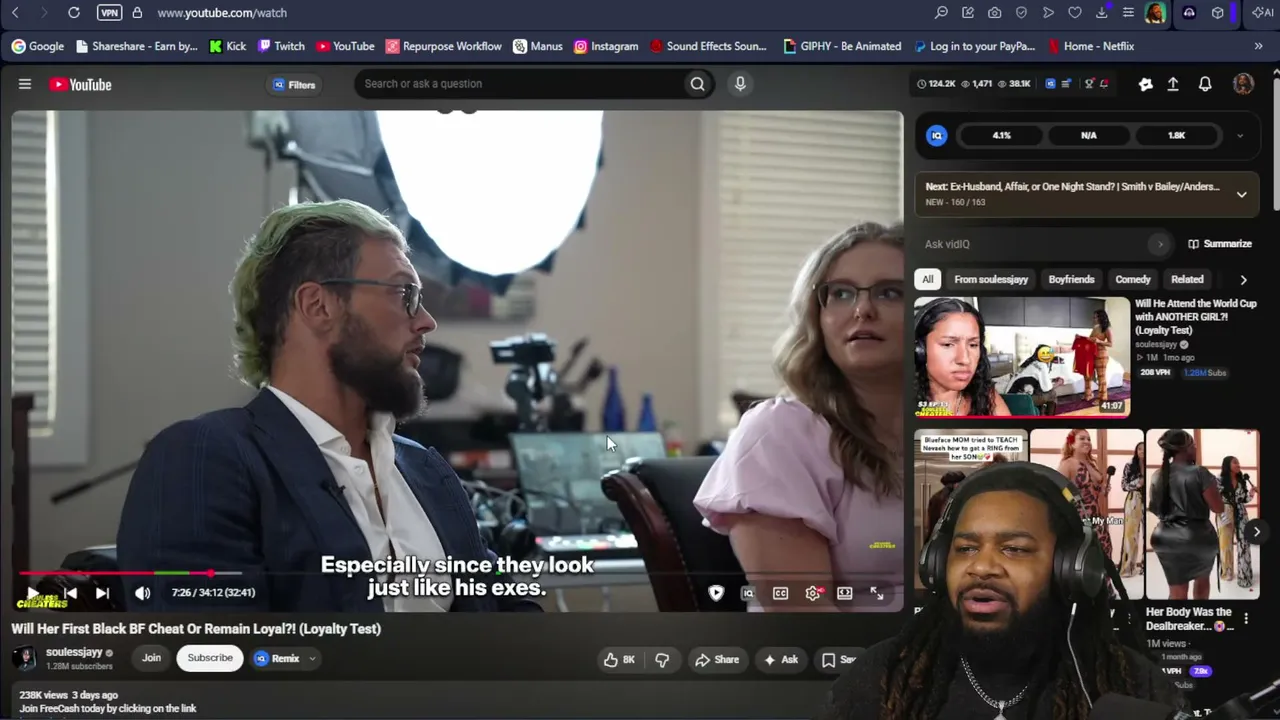Show more category chips with arrow

pyautogui.click(x=1243, y=280)
